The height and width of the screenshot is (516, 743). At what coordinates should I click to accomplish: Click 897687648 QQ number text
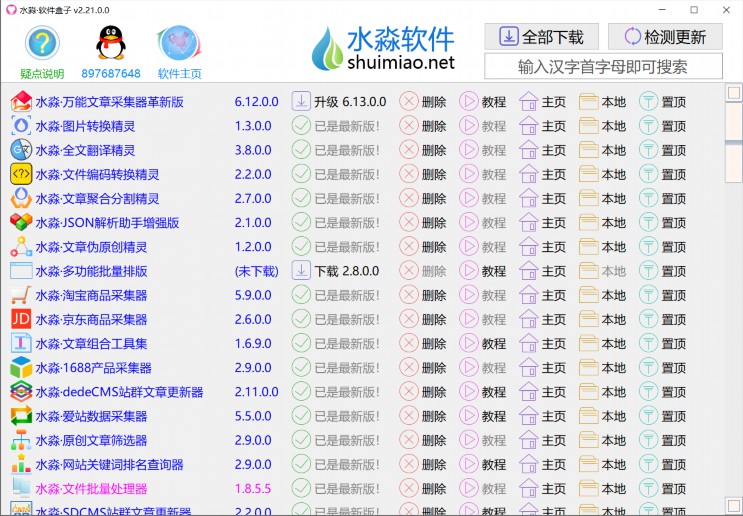pos(111,73)
